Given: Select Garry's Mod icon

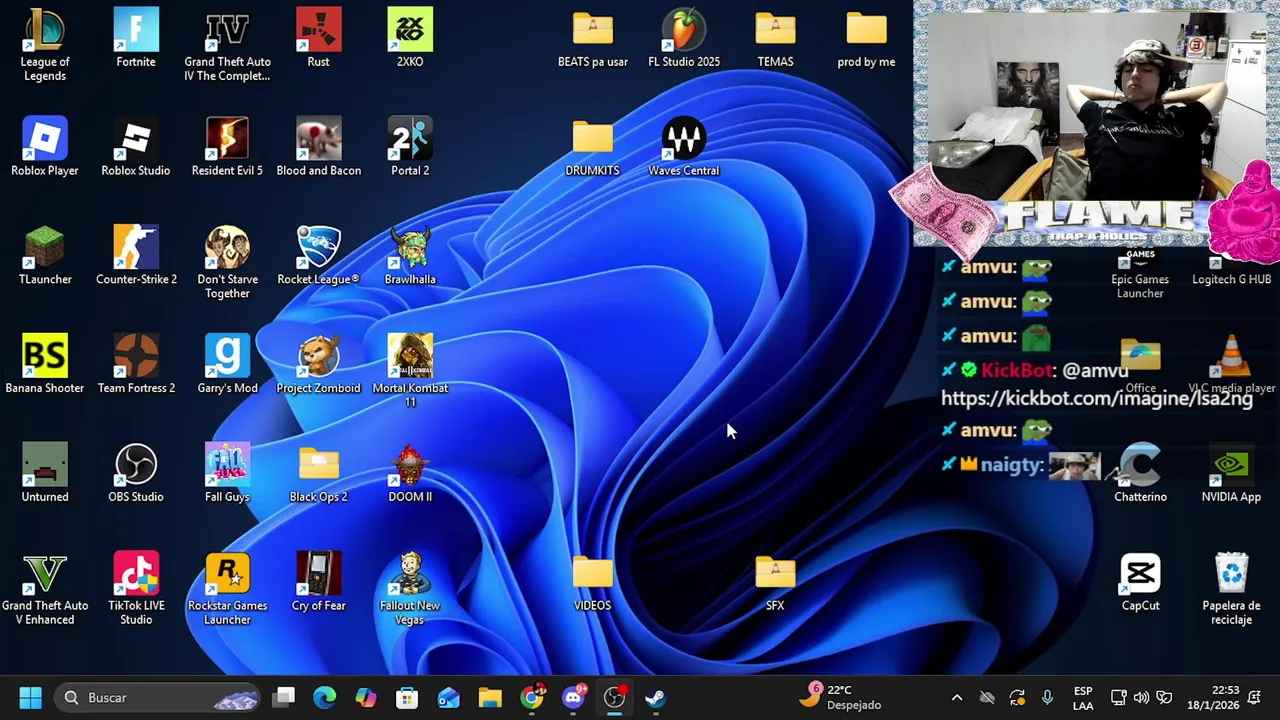Looking at the screenshot, I should point(227,364).
